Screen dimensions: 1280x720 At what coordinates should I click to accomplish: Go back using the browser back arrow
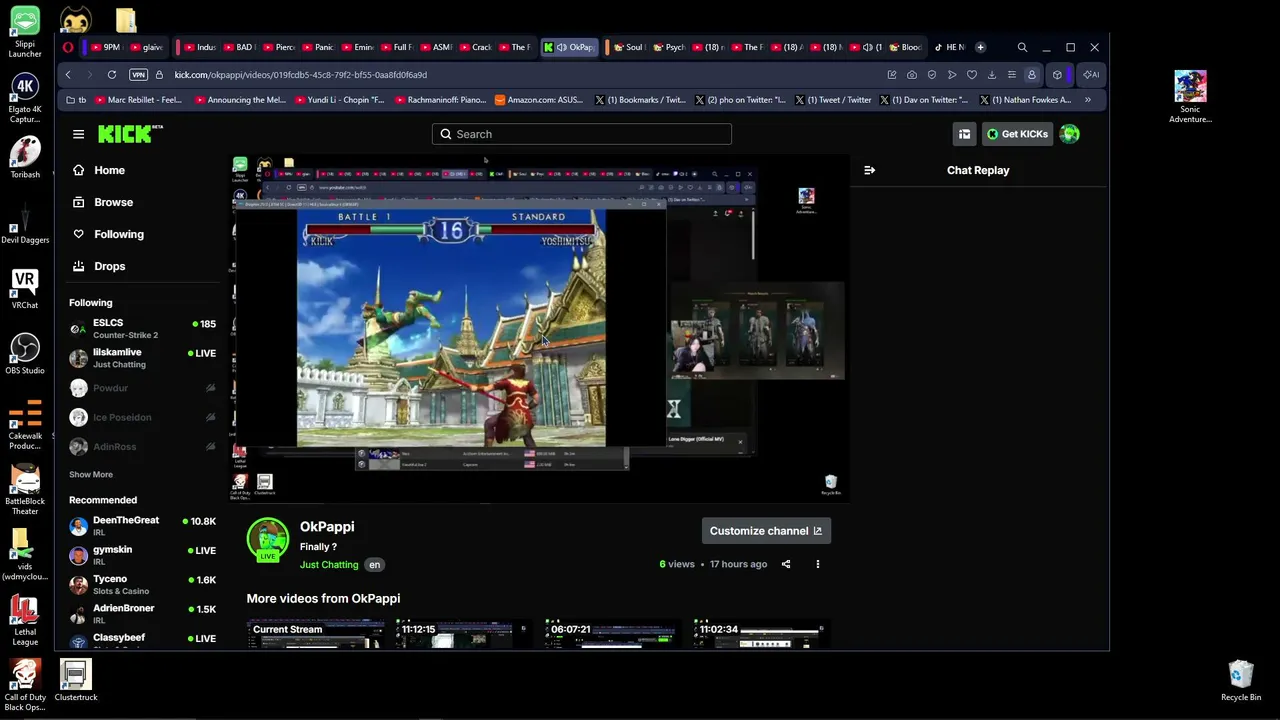click(68, 75)
